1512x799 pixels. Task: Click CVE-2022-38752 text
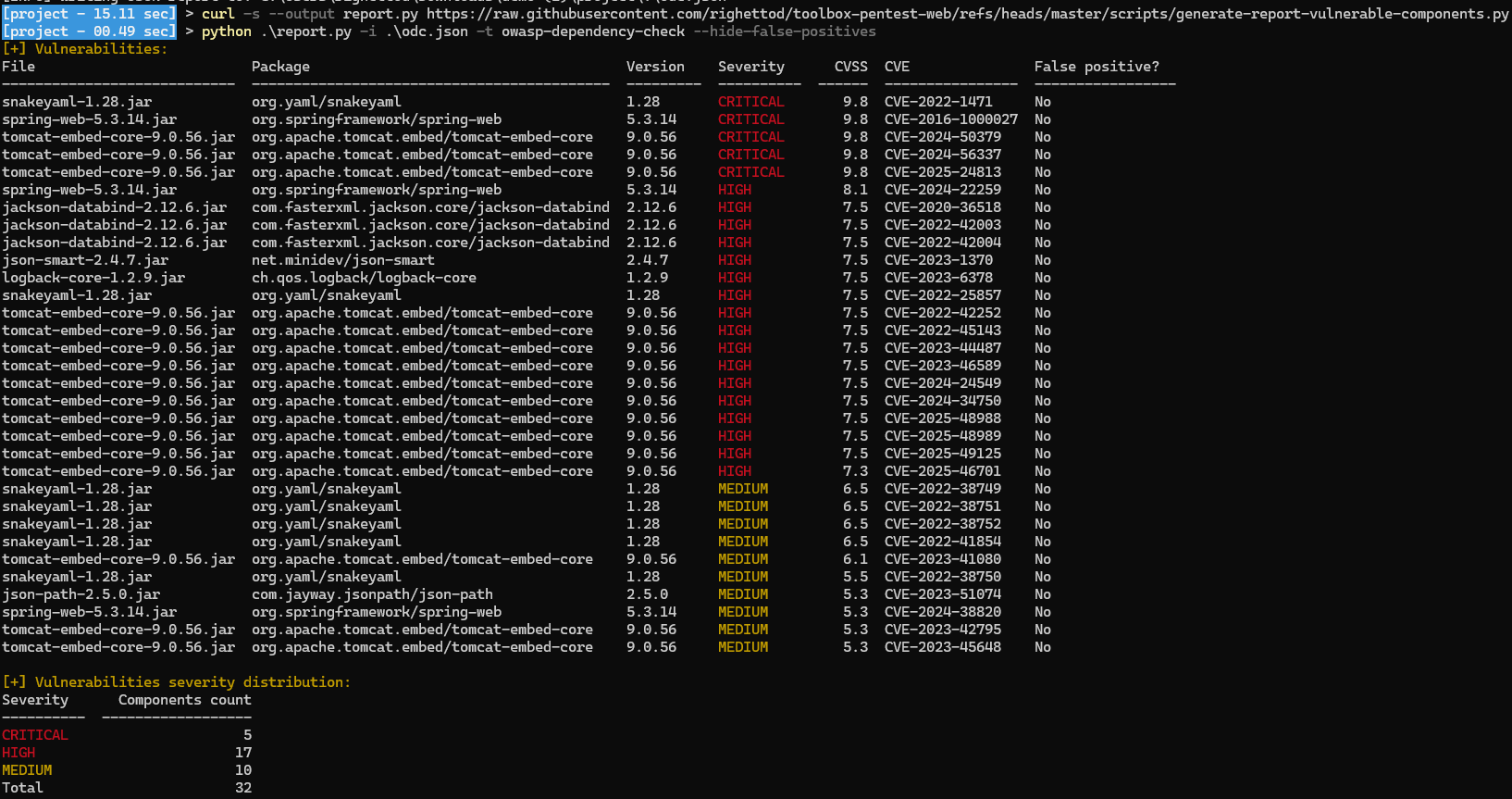pos(943,524)
